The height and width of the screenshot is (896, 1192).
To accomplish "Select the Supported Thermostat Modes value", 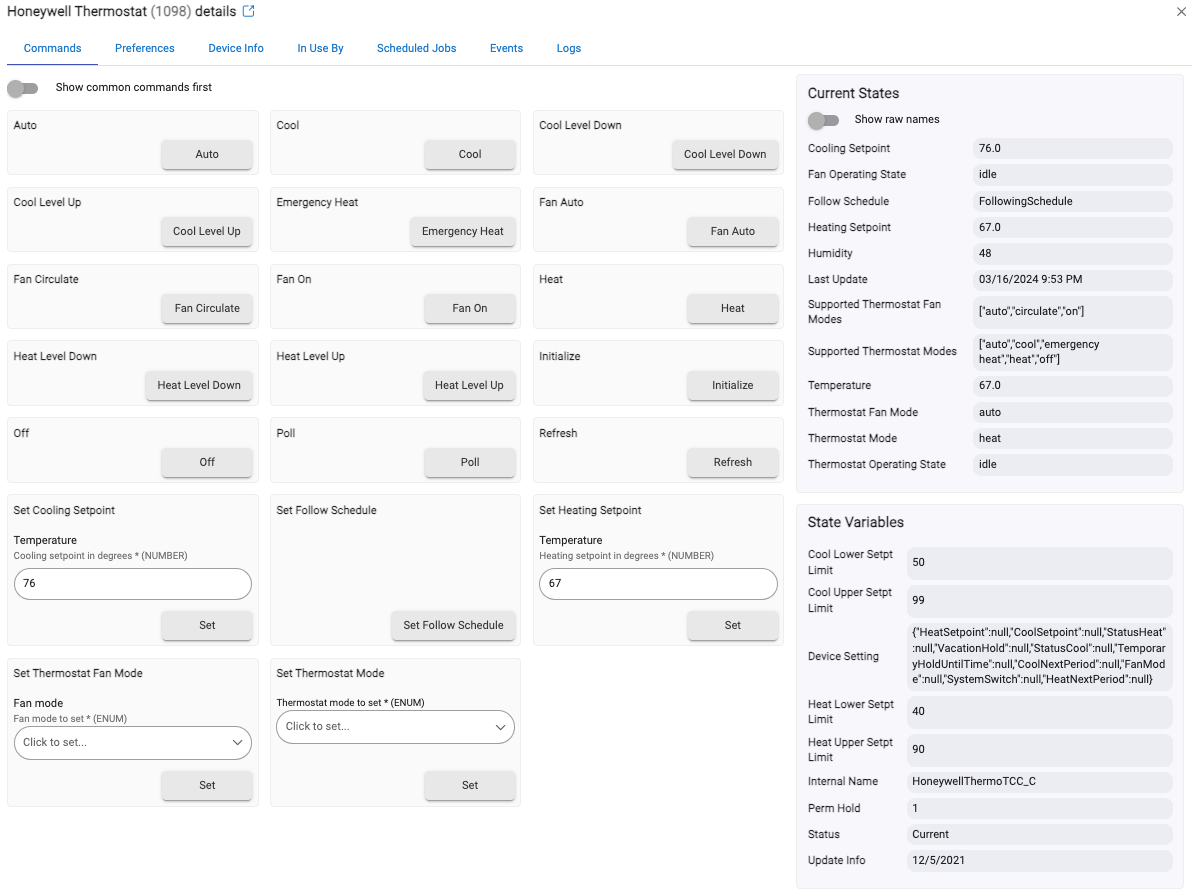I will (x=1073, y=352).
